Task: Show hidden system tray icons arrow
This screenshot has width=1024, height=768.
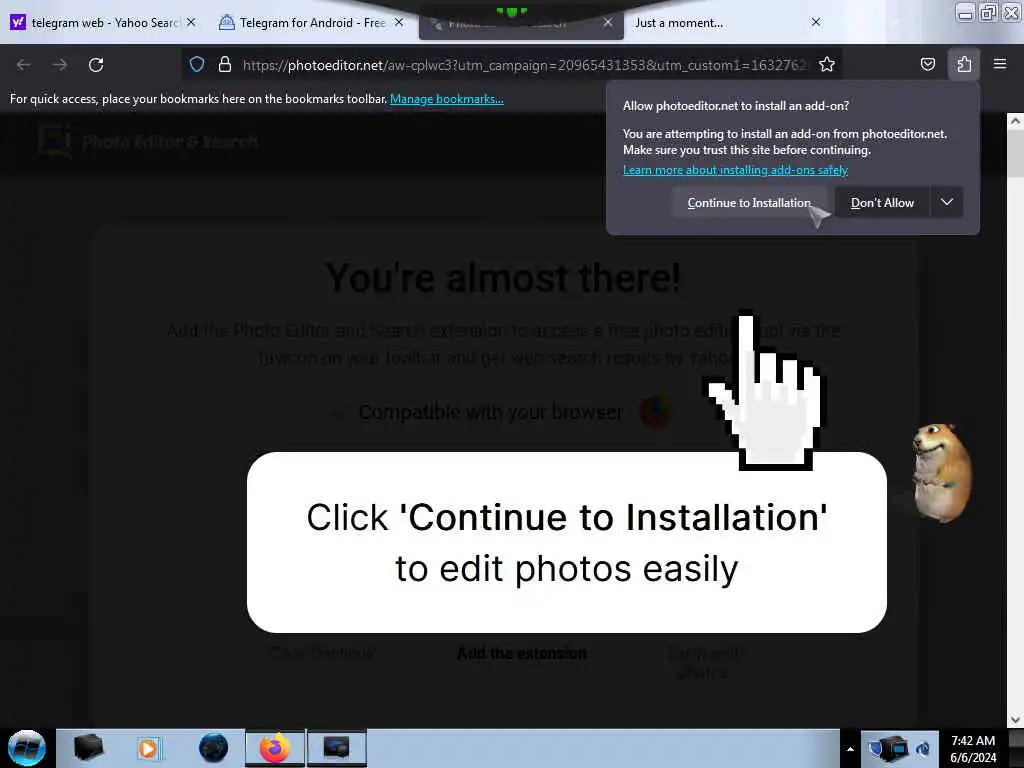Action: [x=850, y=749]
